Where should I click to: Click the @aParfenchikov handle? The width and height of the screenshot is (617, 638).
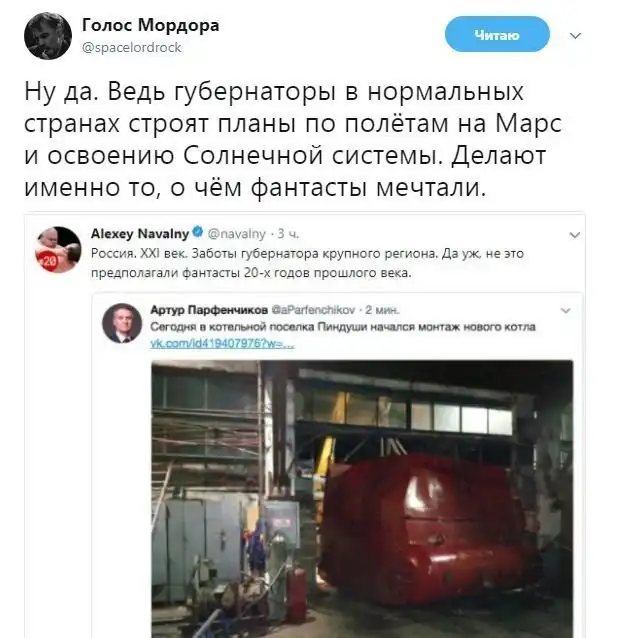[313, 310]
